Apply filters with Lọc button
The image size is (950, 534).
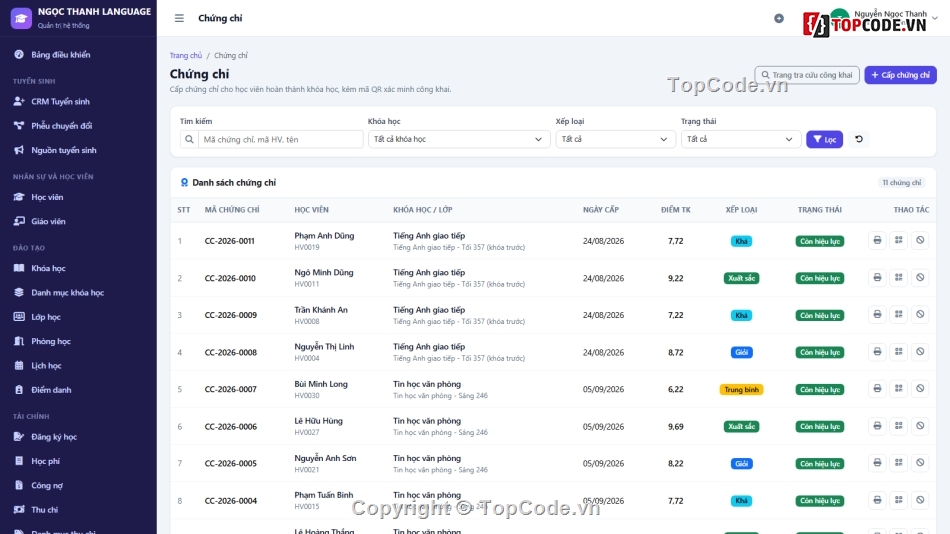click(824, 139)
